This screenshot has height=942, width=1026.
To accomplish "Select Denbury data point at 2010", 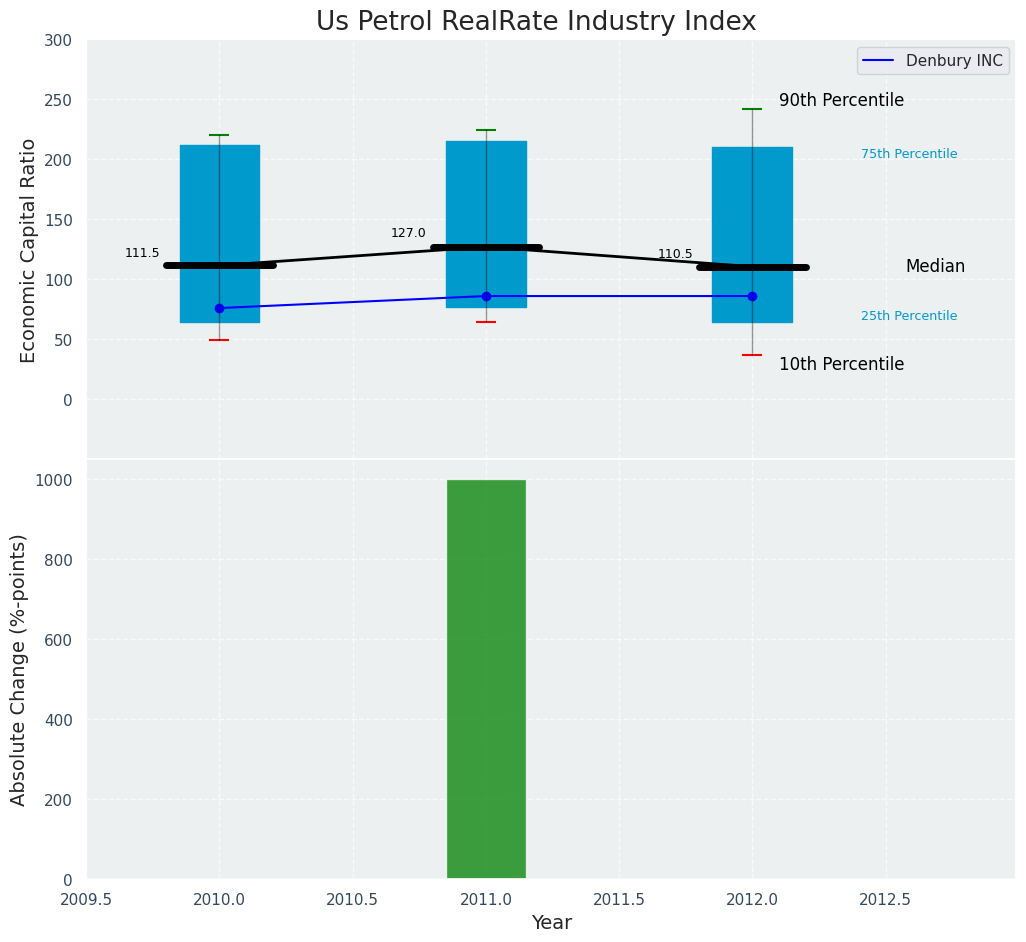I will (220, 308).
